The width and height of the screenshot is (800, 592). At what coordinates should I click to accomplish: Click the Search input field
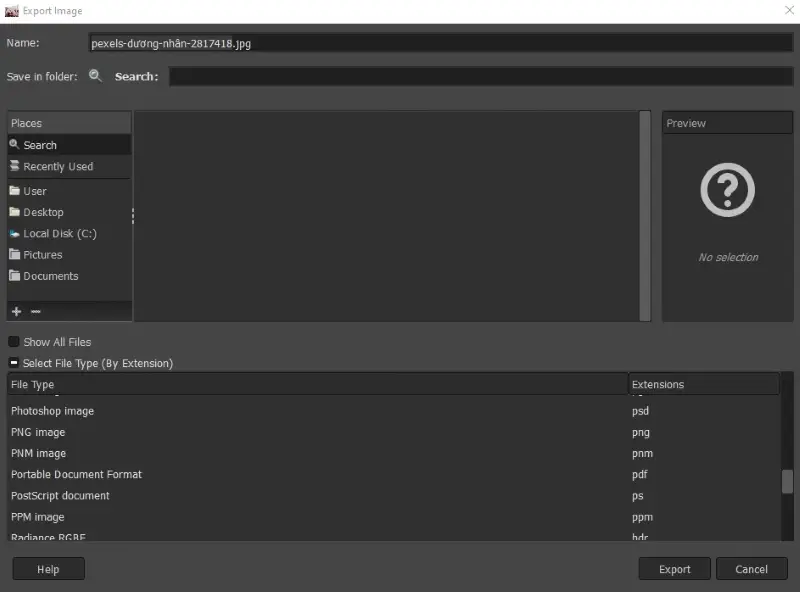pyautogui.click(x=481, y=77)
